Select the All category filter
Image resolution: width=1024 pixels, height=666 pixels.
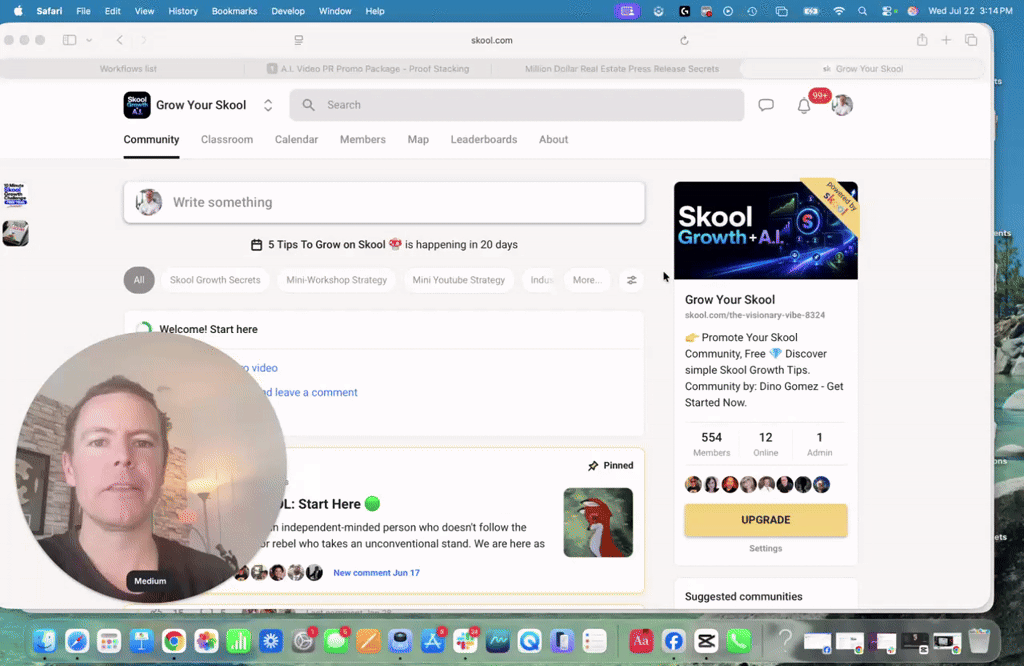tap(139, 280)
